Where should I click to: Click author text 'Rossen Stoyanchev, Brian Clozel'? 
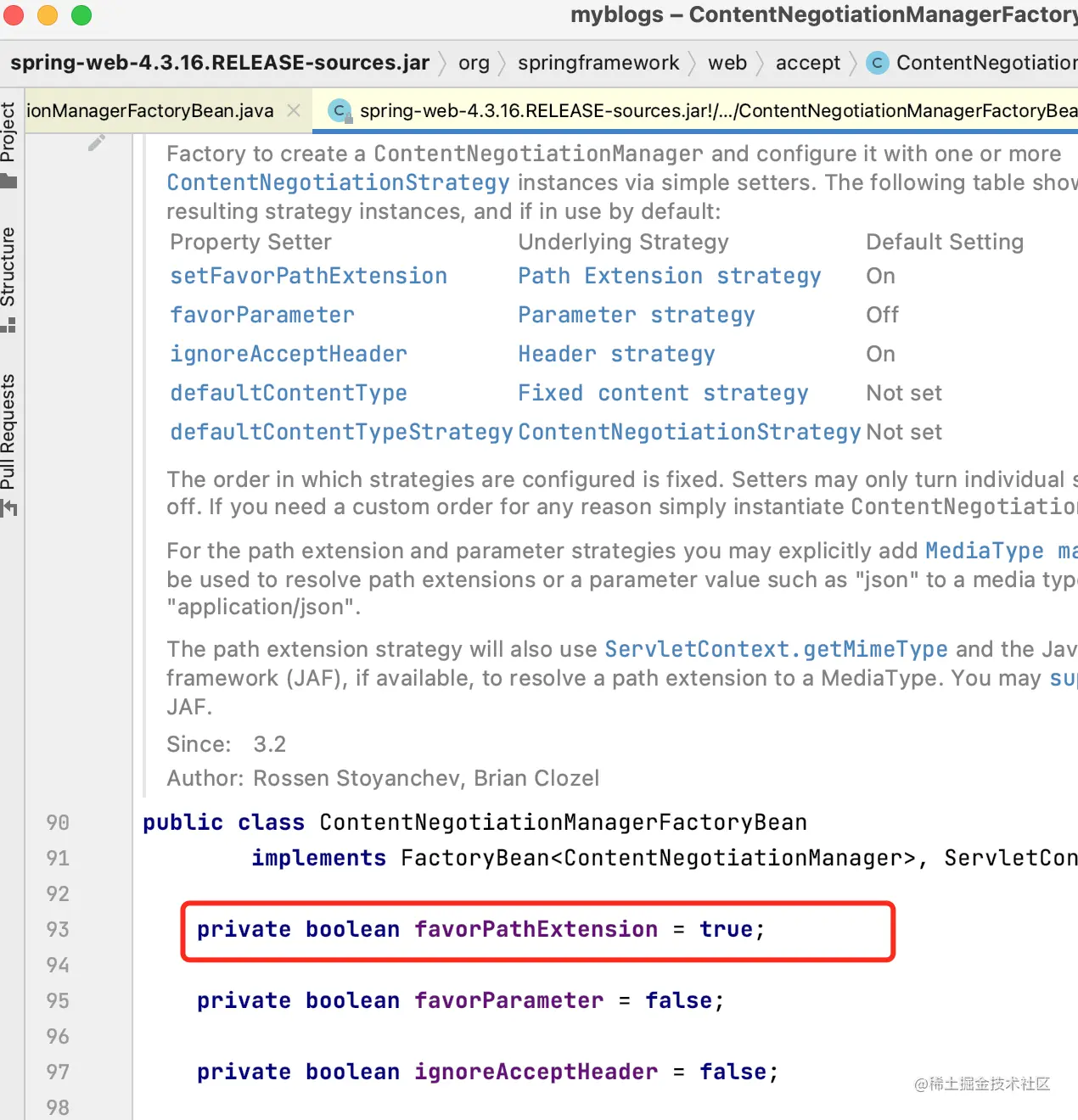[426, 778]
